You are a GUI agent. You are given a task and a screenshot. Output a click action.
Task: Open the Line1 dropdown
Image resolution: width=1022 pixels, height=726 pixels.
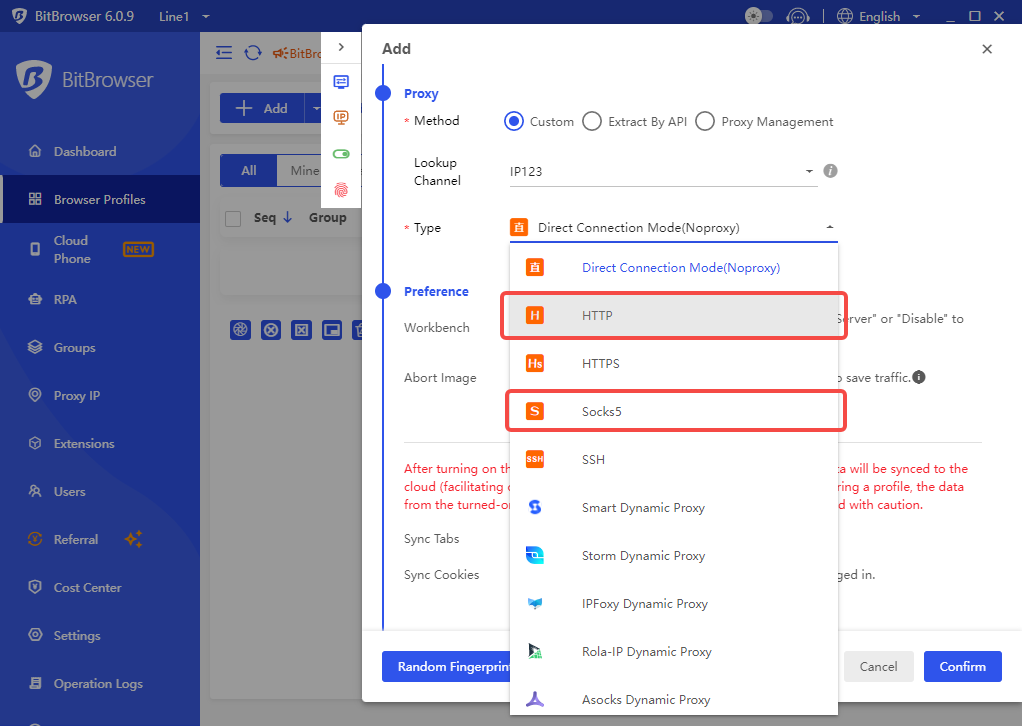click(x=184, y=16)
